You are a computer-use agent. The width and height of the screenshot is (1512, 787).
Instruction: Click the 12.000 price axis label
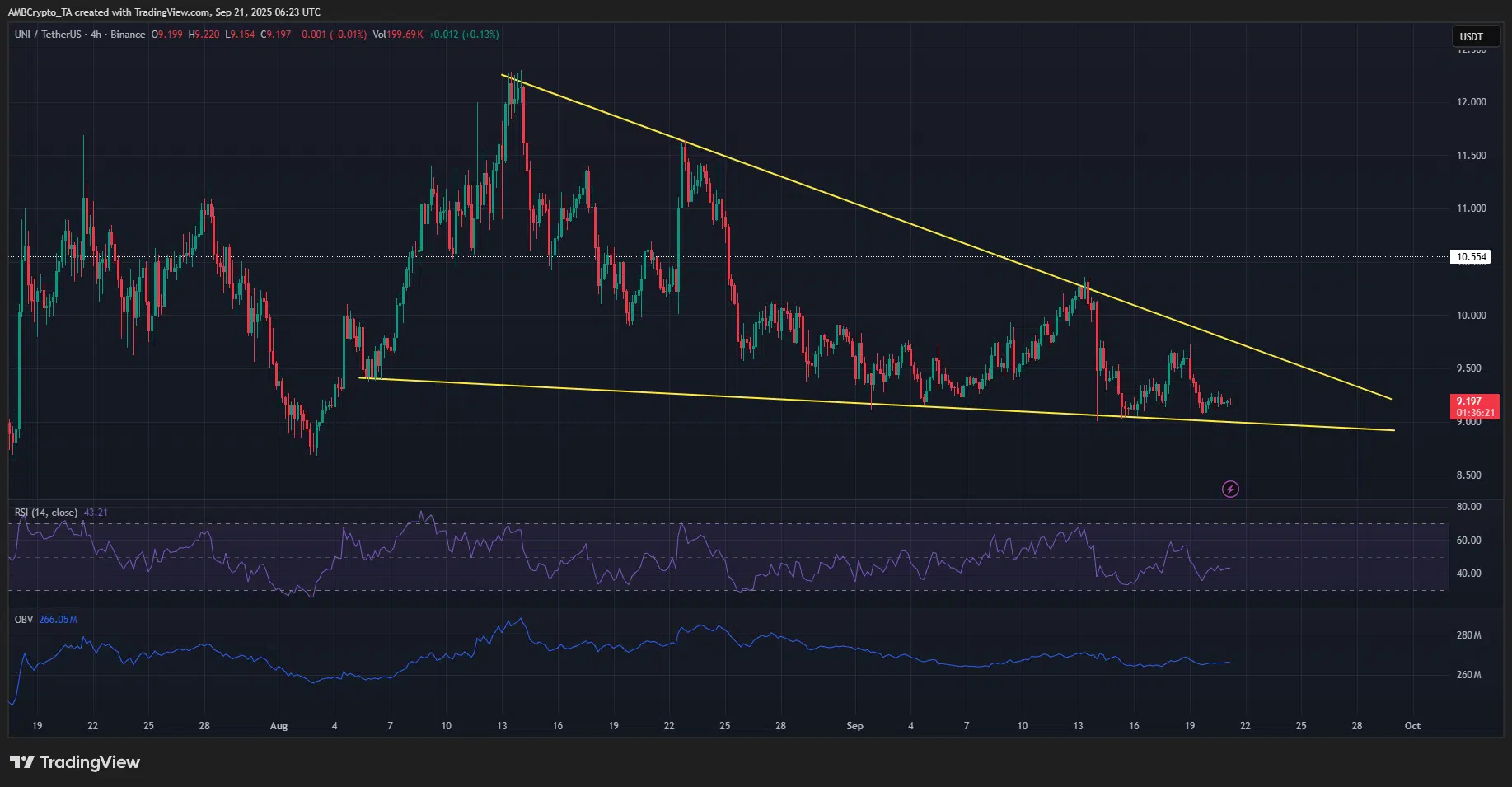tap(1471, 102)
